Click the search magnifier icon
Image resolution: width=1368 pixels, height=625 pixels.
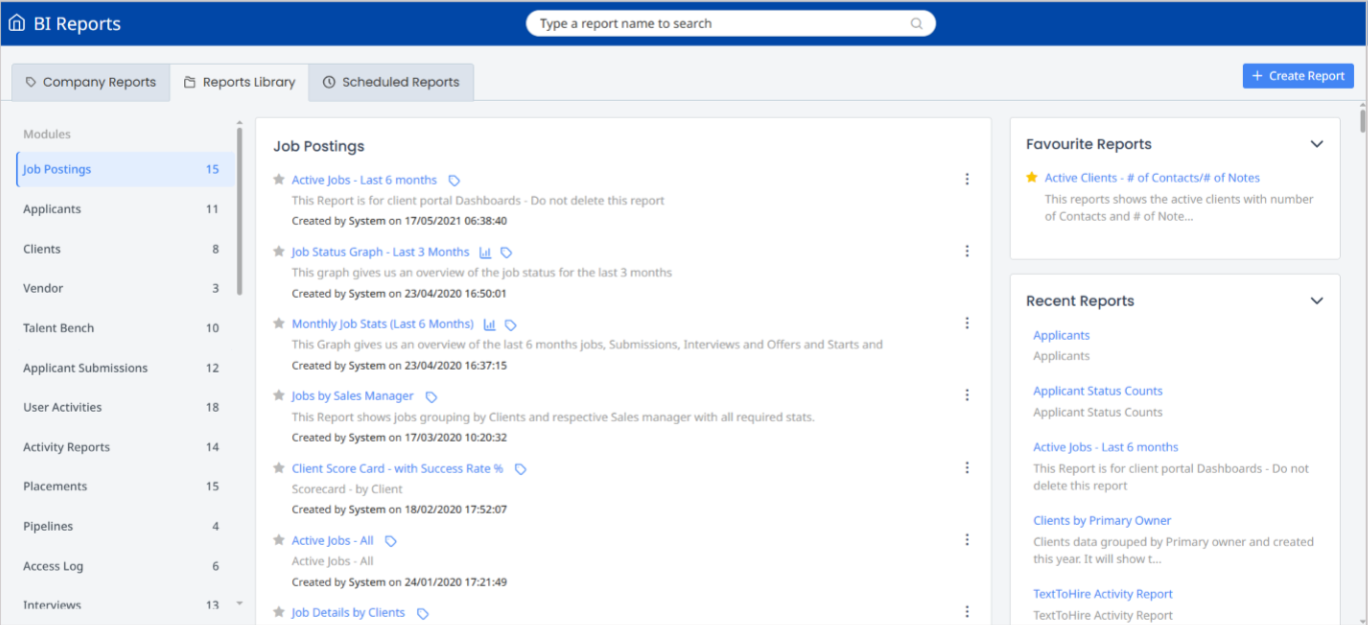(917, 24)
